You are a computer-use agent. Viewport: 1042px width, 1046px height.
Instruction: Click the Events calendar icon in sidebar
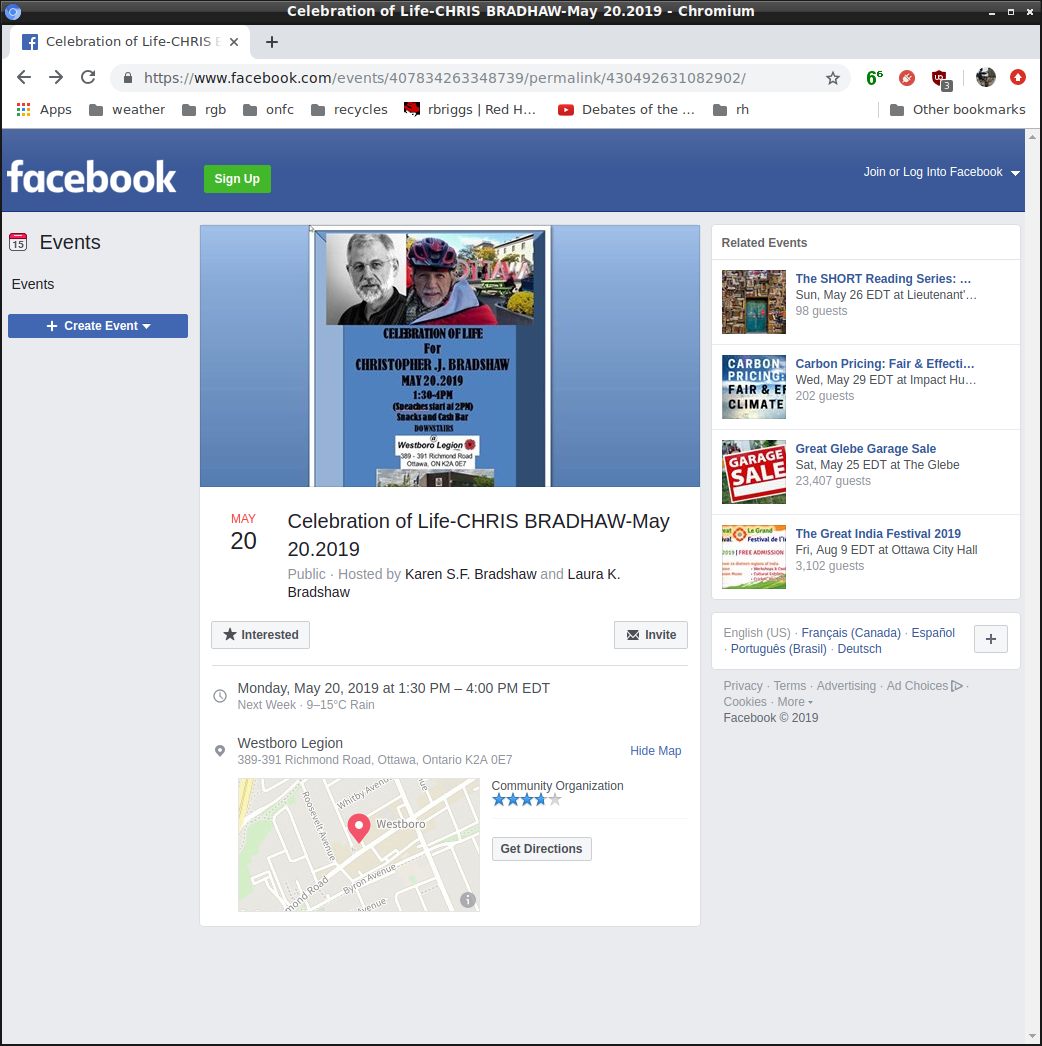pyautogui.click(x=18, y=242)
